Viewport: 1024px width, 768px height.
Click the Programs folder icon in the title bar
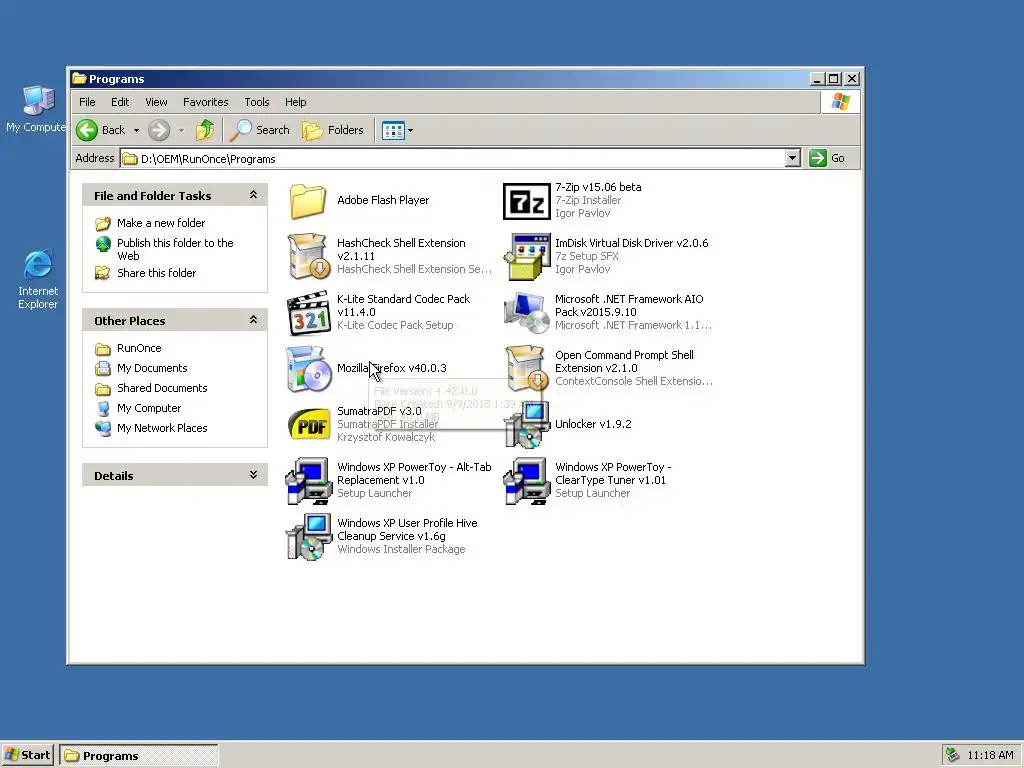[x=79, y=79]
